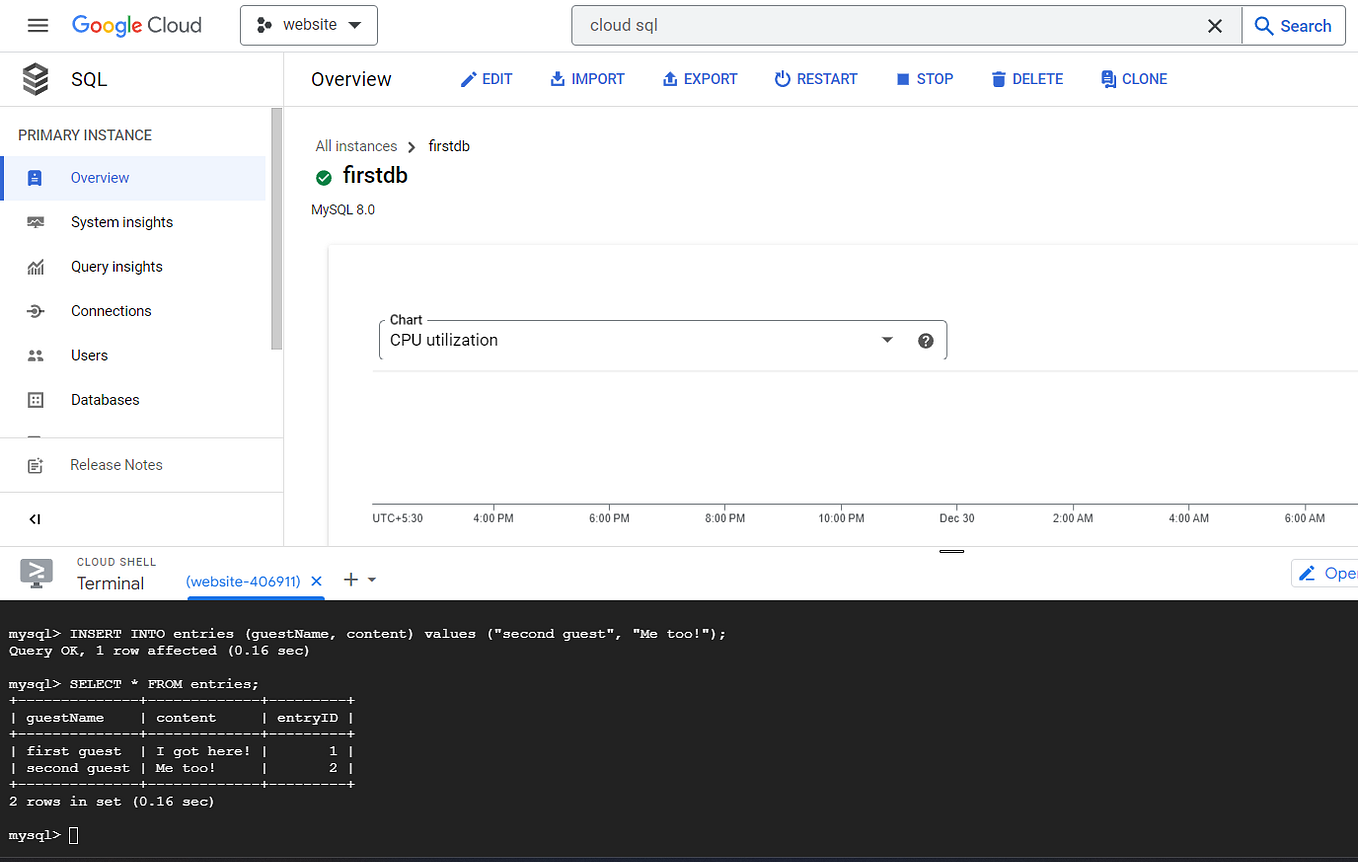Viewport: 1358px width, 862px height.
Task: Click the Cloud Shell terminal icon
Action: [x=36, y=573]
